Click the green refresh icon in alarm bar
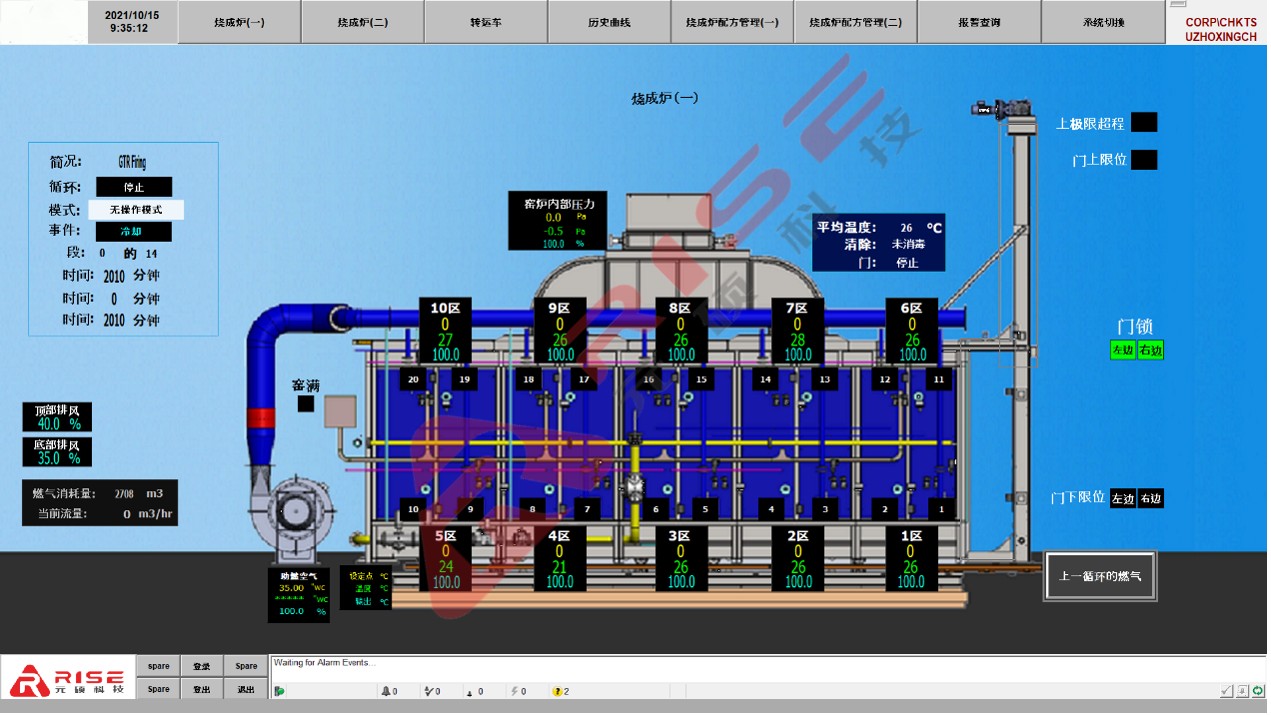Viewport: 1271px width, 715px height. point(1258,690)
